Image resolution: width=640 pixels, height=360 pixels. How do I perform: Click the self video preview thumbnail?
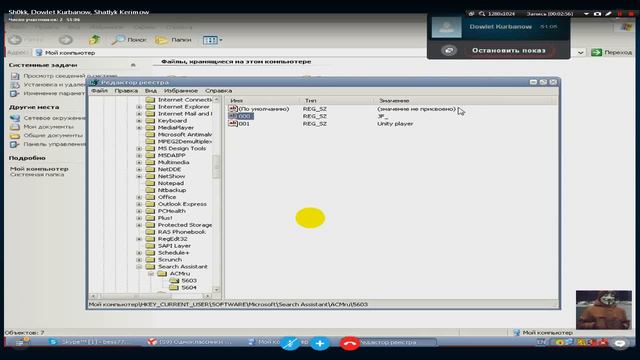604,310
